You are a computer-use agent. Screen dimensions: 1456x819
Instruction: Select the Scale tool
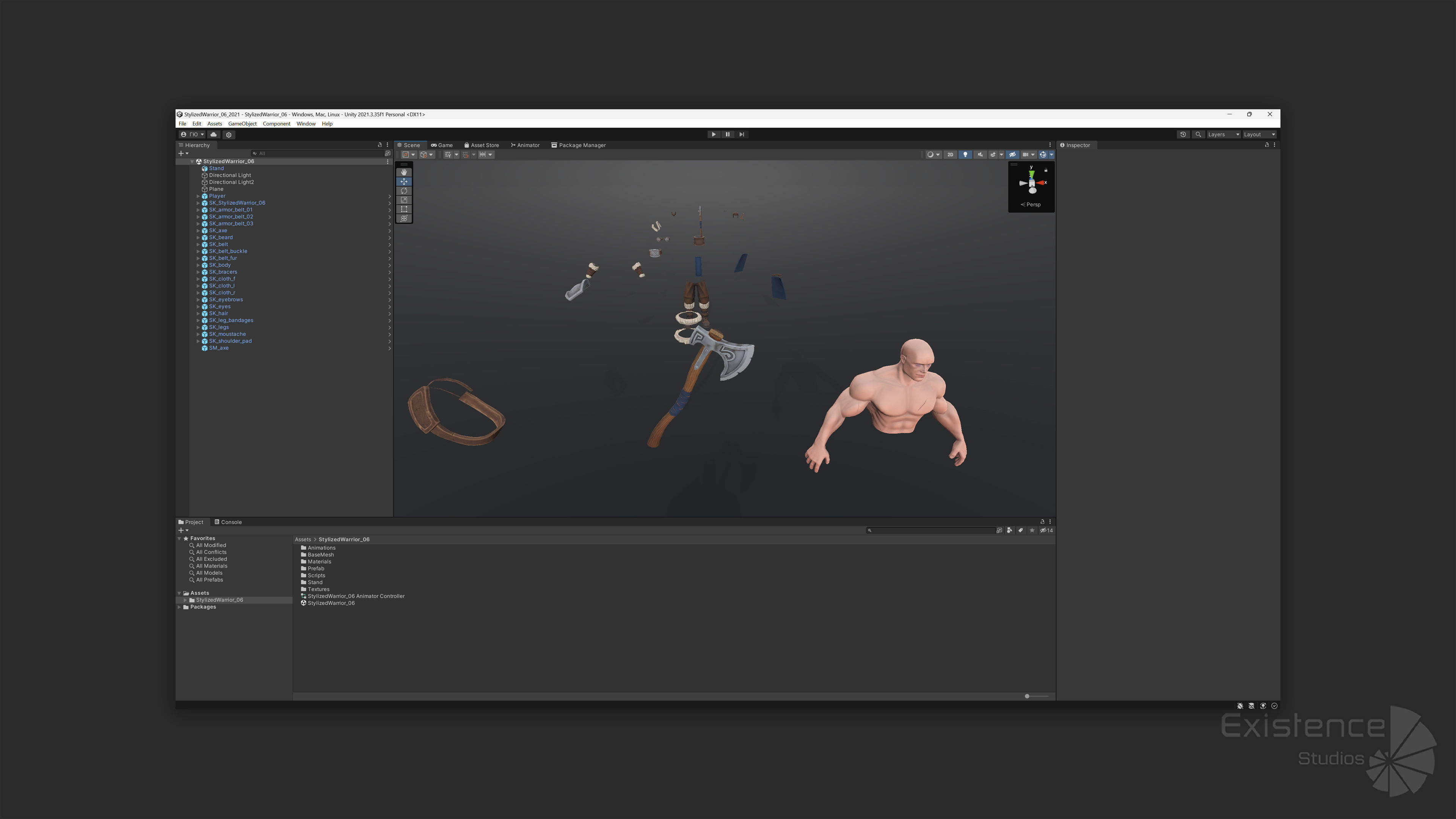pyautogui.click(x=403, y=200)
